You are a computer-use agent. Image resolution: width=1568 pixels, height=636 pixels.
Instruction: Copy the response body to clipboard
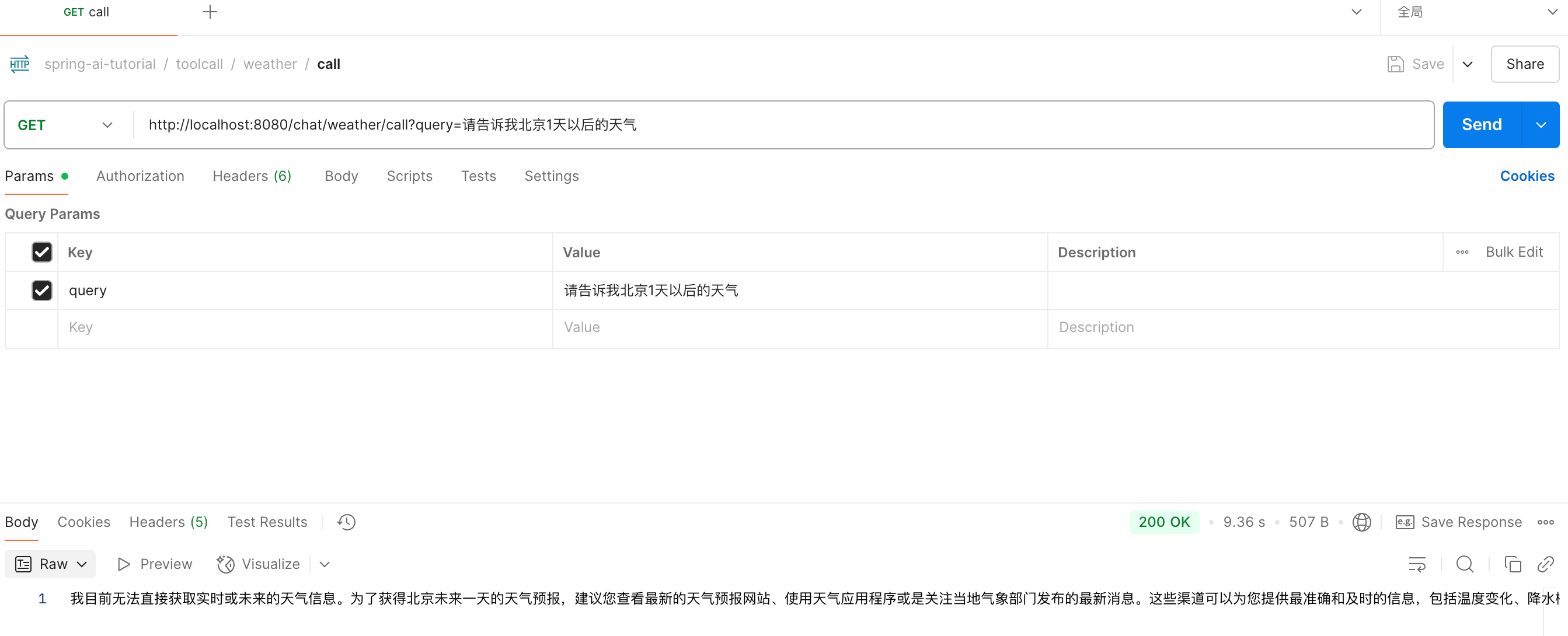point(1513,564)
